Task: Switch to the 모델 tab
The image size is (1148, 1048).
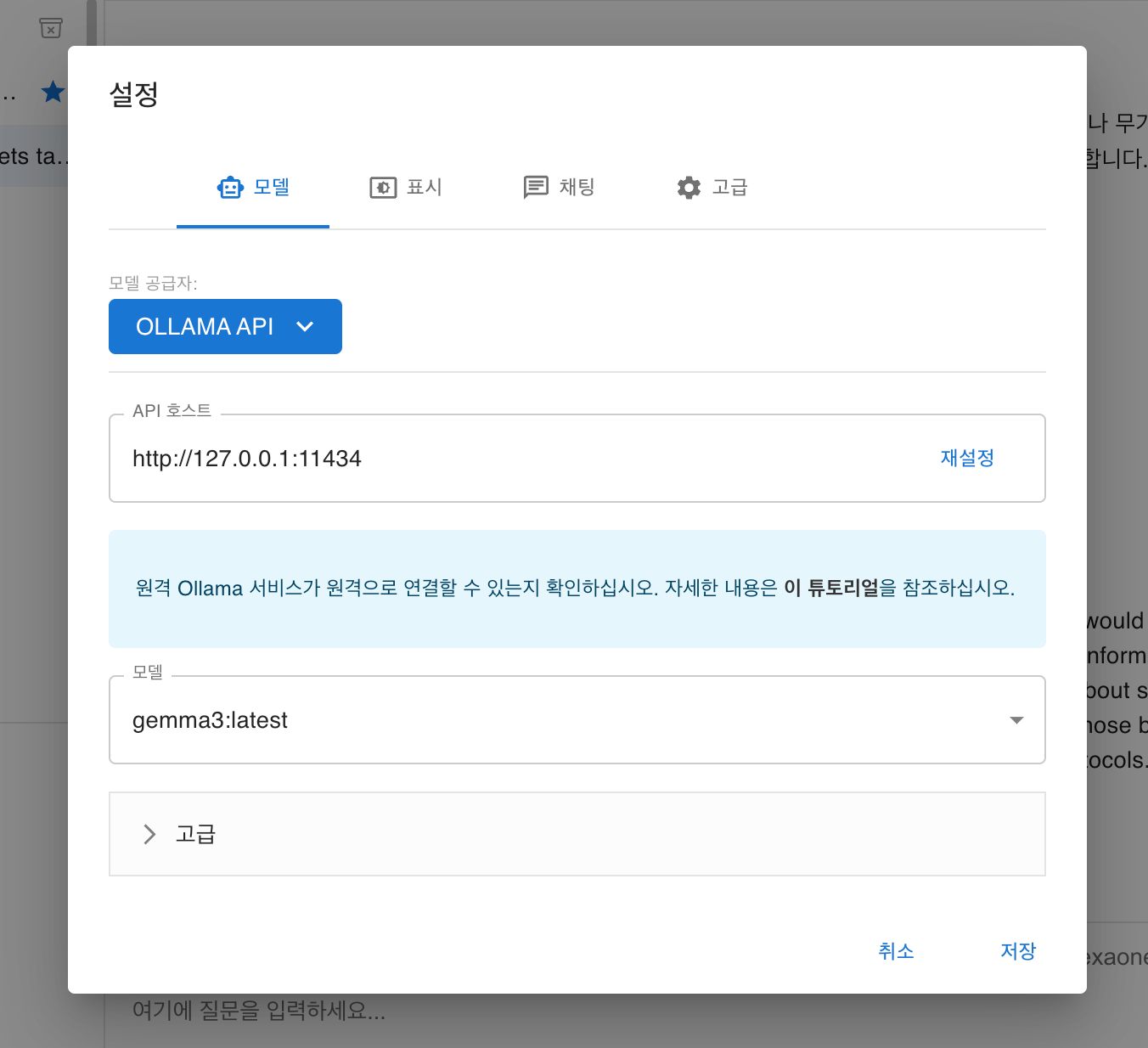Action: 253,188
